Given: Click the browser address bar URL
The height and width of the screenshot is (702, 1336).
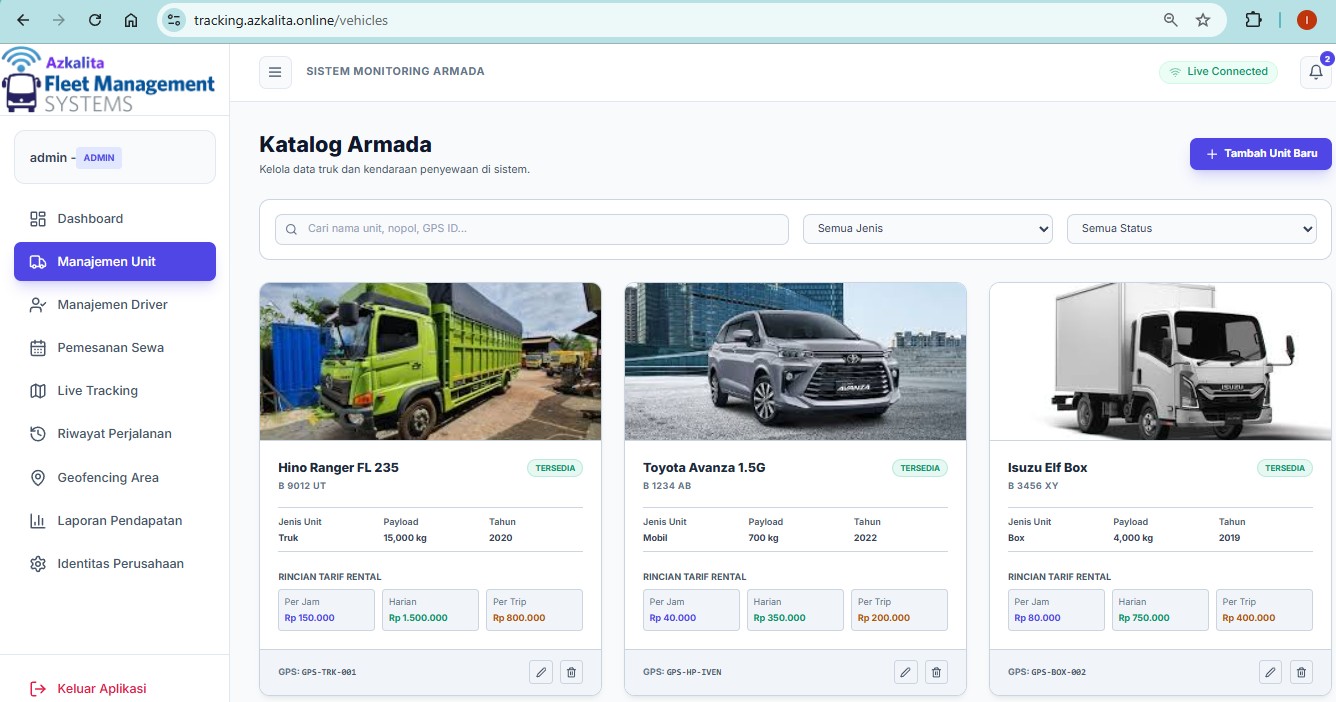Looking at the screenshot, I should 291,20.
